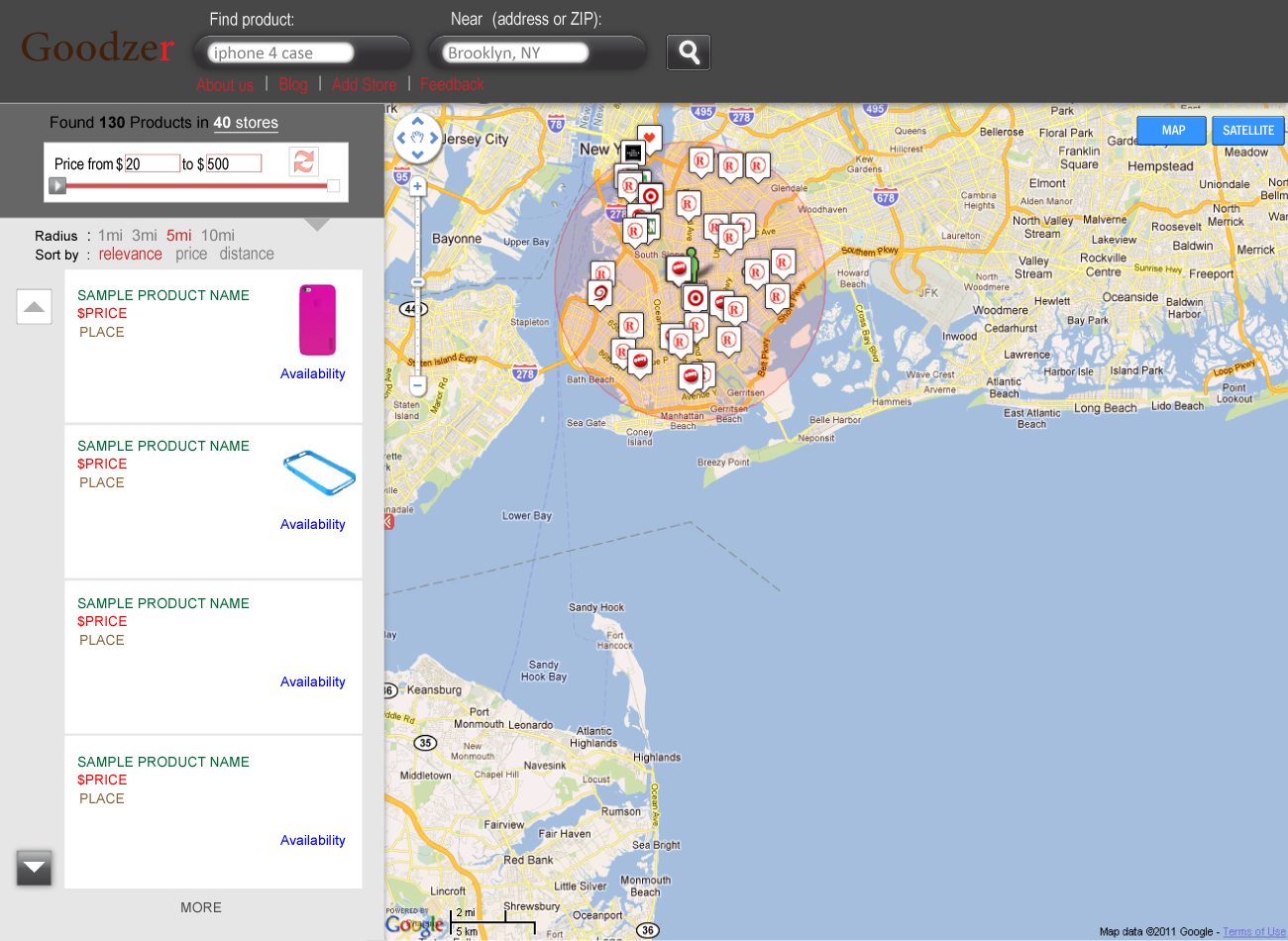Select the black square store marker
This screenshot has width=1288, height=941.
633,153
